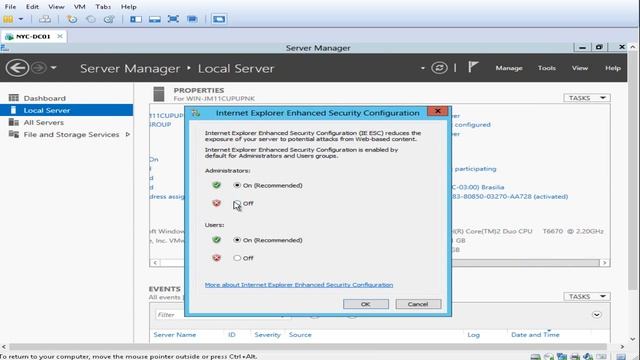Click green shield beside Administrators On
The height and width of the screenshot is (360, 640).
[x=216, y=185]
